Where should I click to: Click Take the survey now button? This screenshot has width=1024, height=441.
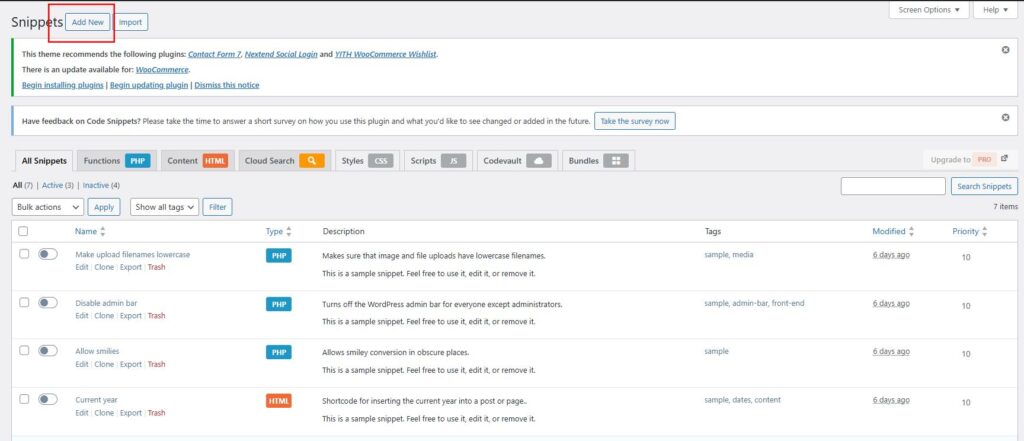(635, 122)
